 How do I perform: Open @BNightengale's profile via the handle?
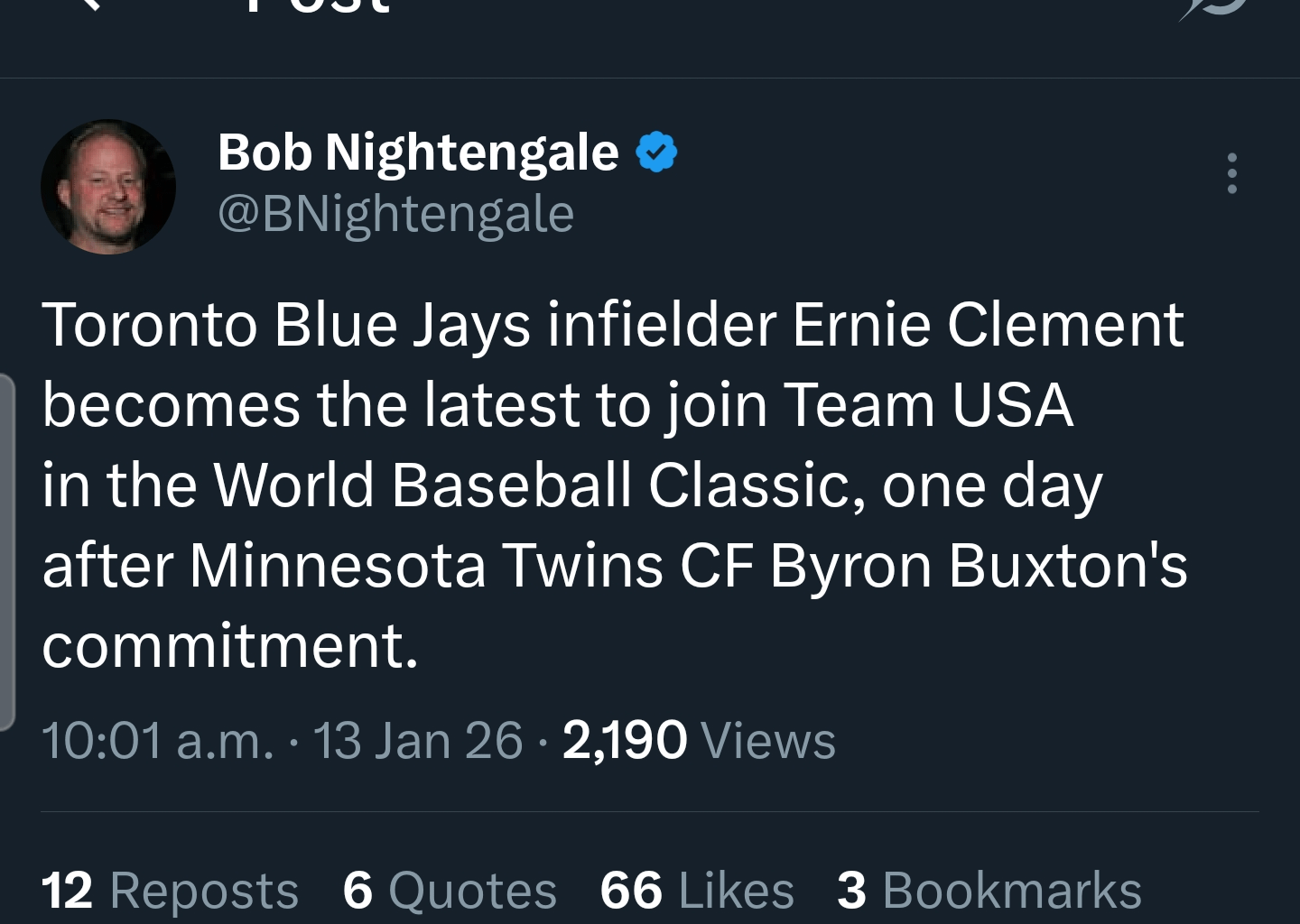pyautogui.click(x=395, y=214)
